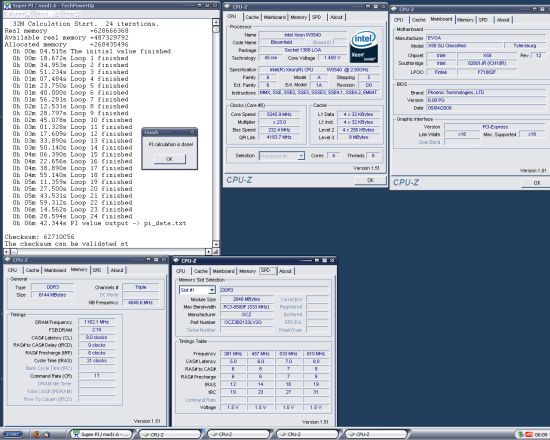The width and height of the screenshot is (550, 440).
Task: Click the green system tray icon
Action: [x=521, y=434]
